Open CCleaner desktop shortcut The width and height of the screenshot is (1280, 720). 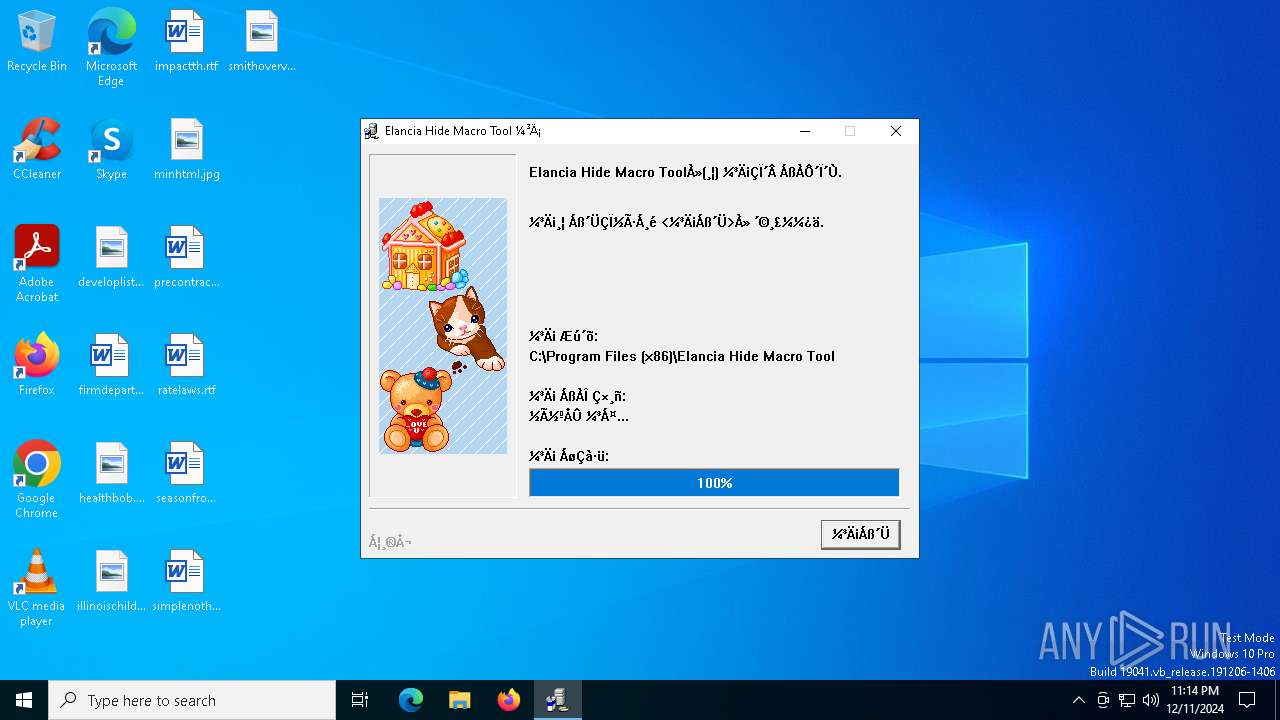[37, 150]
